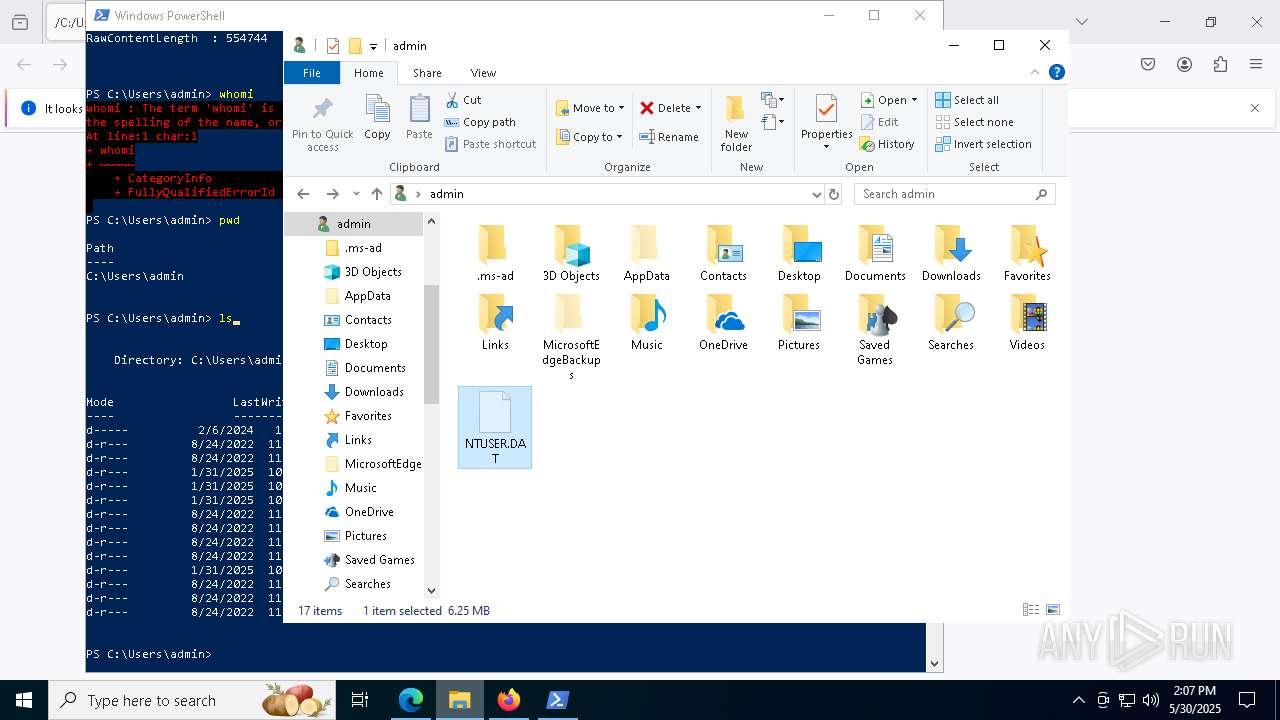Select the Contacts folder icon

[x=723, y=245]
